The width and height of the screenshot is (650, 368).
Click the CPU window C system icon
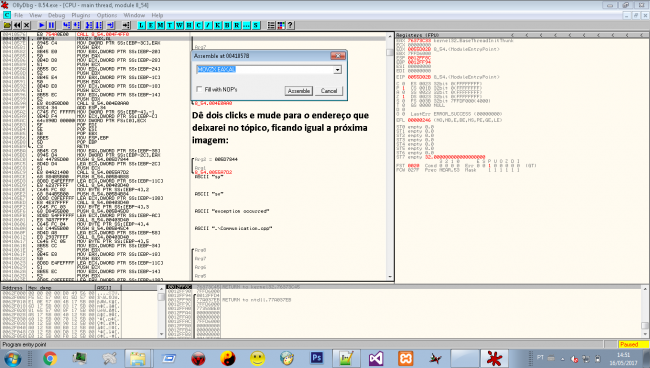coord(7,15)
